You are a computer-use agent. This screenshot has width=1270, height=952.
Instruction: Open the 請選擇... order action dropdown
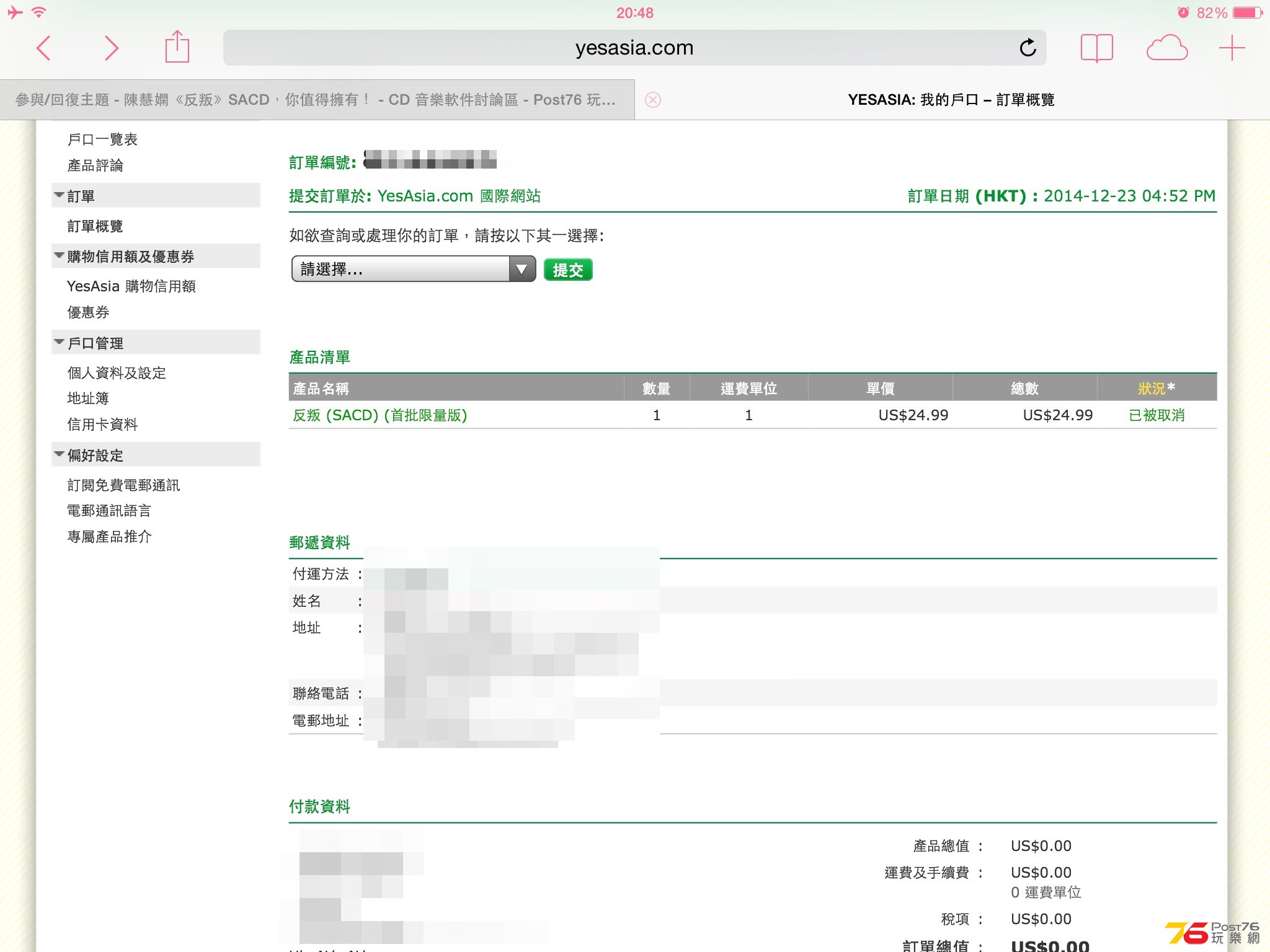[414, 269]
